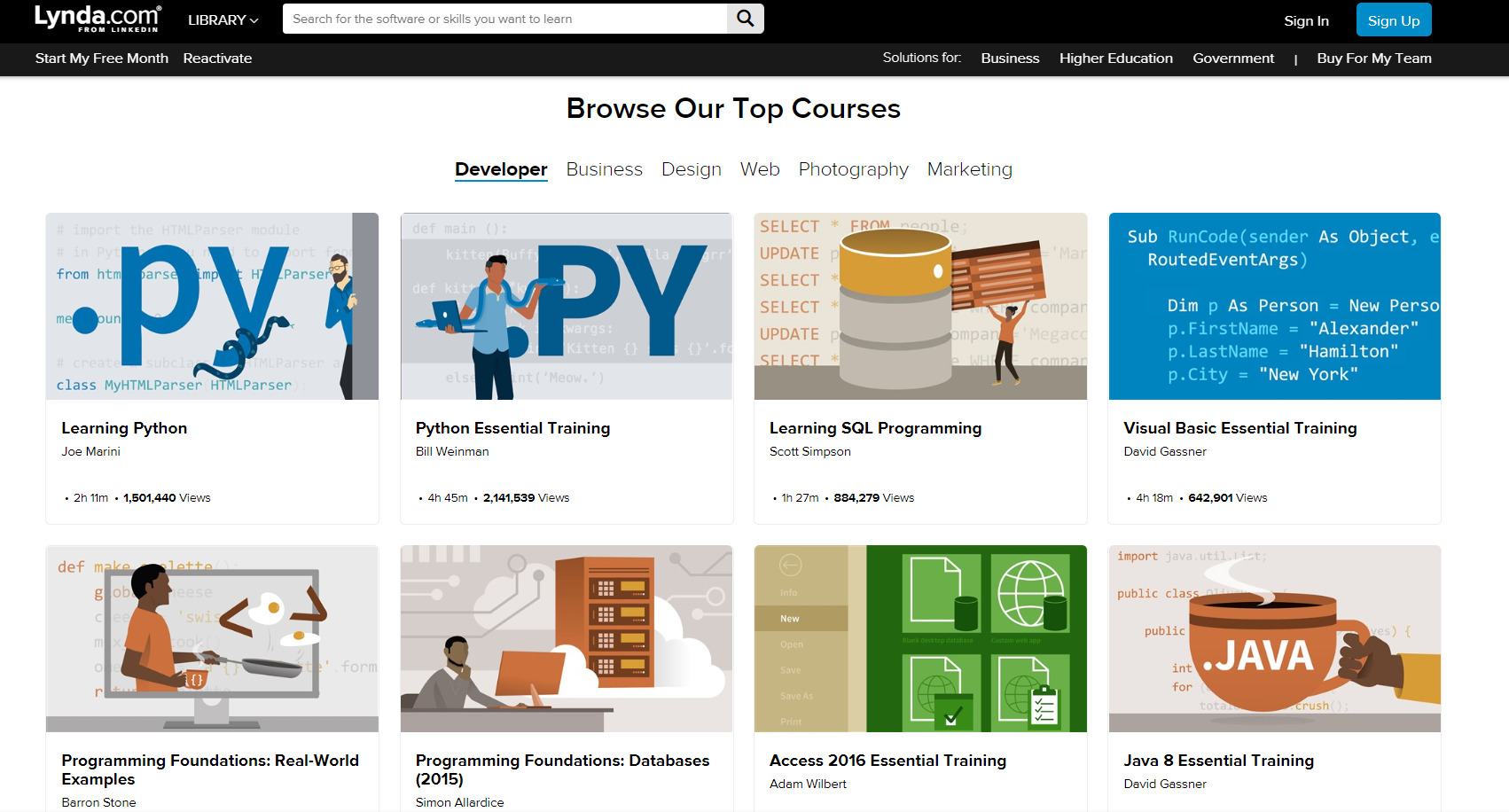Switch to the Web course tab
Screen dimensions: 1509x812
760,169
